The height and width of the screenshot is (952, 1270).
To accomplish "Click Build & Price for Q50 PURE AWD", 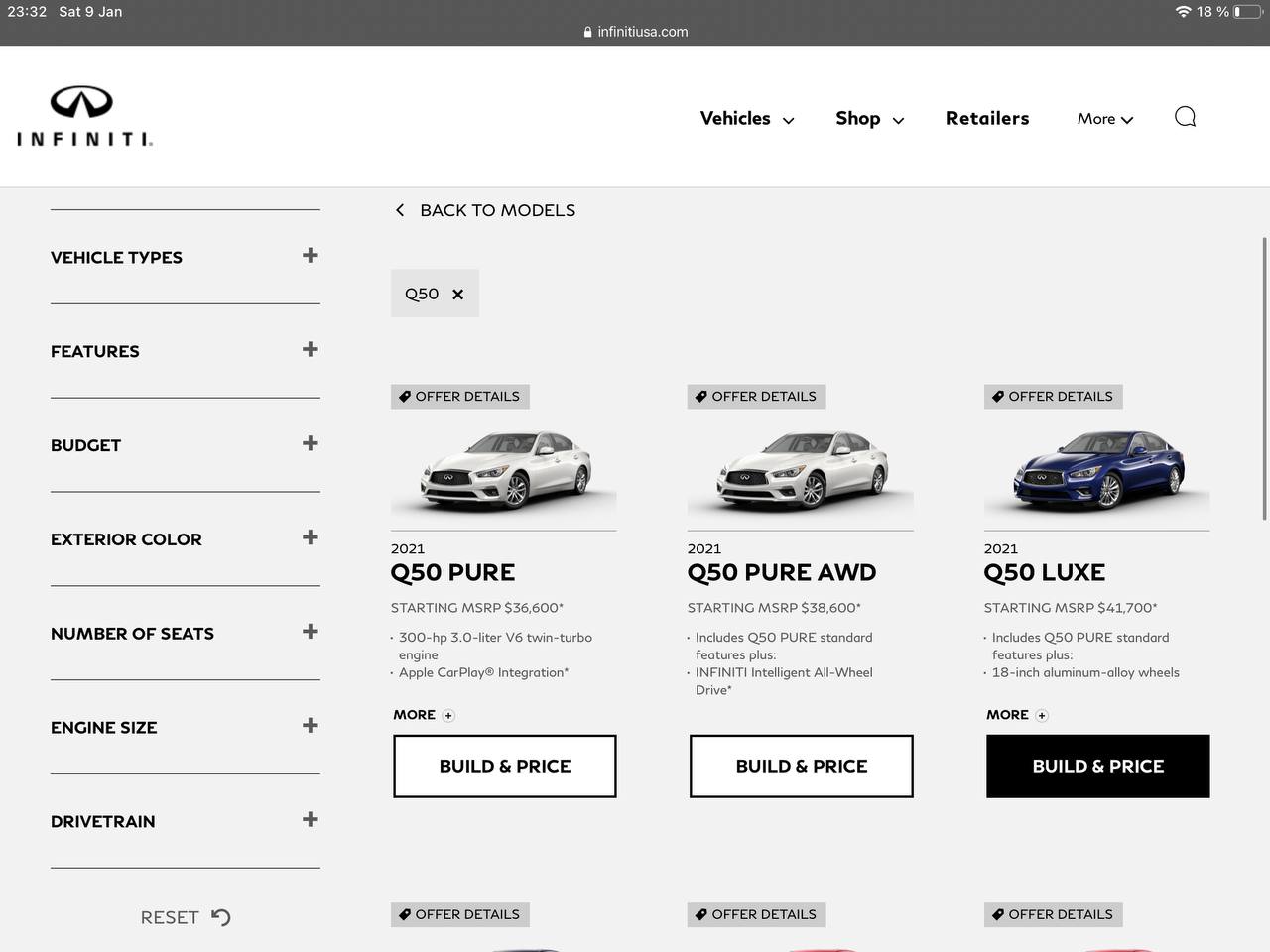I will tap(802, 766).
